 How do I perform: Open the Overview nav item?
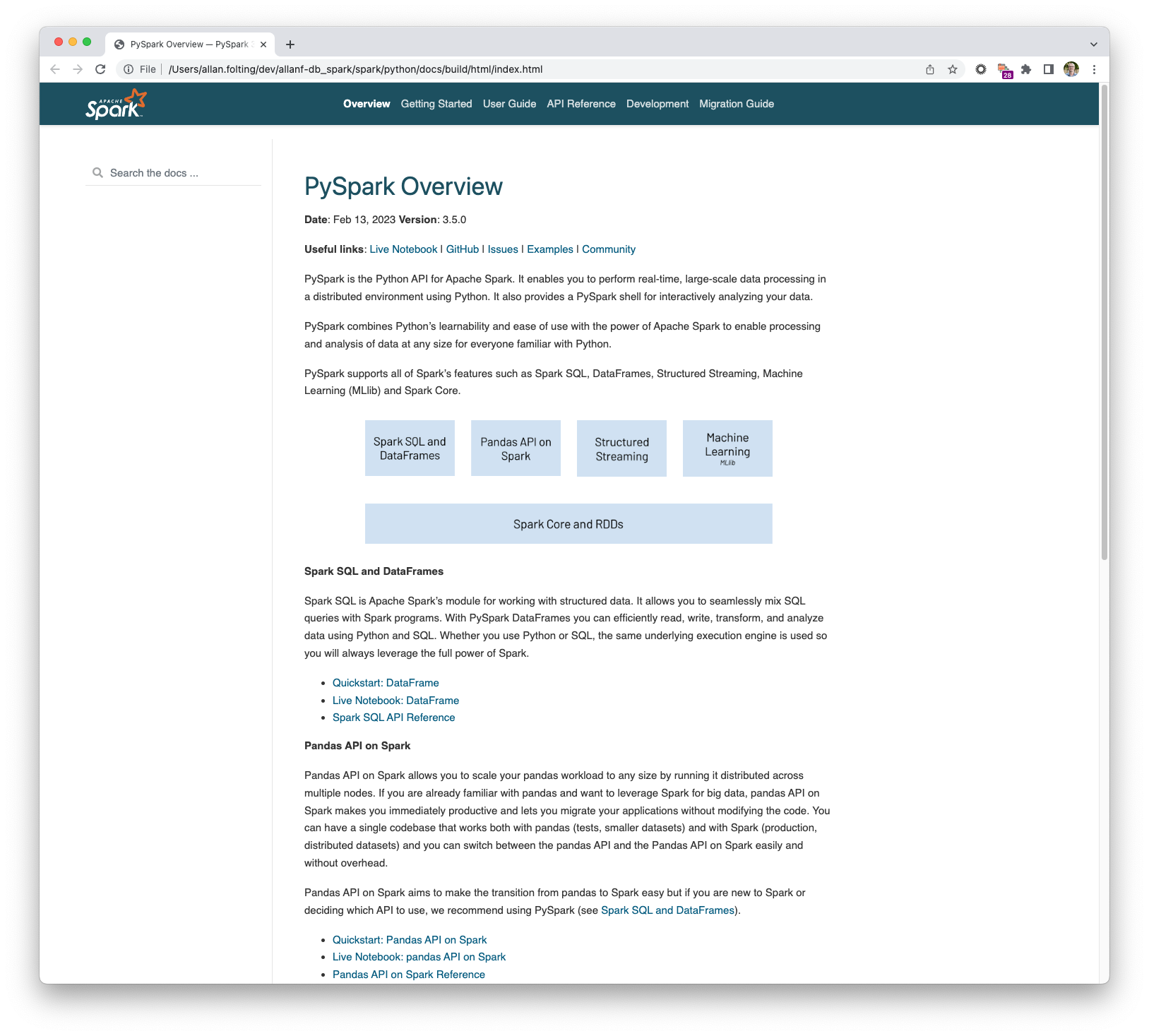click(367, 104)
